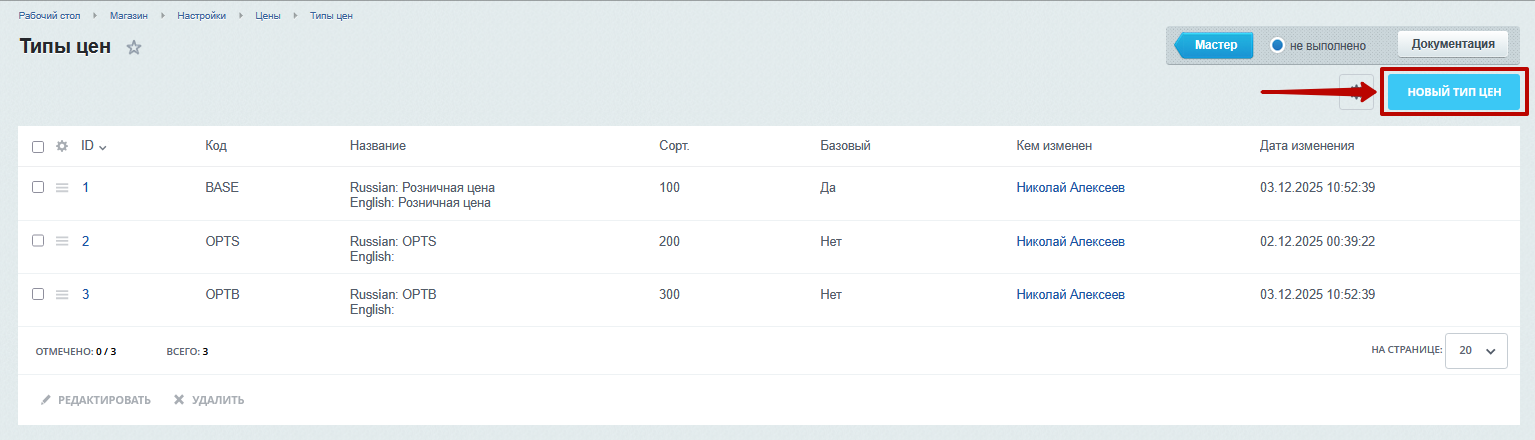Open actions menu icon for BASE row

pyautogui.click(x=62, y=187)
